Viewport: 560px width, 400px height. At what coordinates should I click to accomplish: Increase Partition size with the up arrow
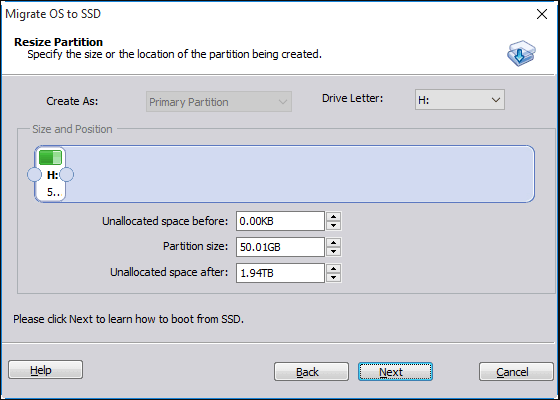coord(334,242)
